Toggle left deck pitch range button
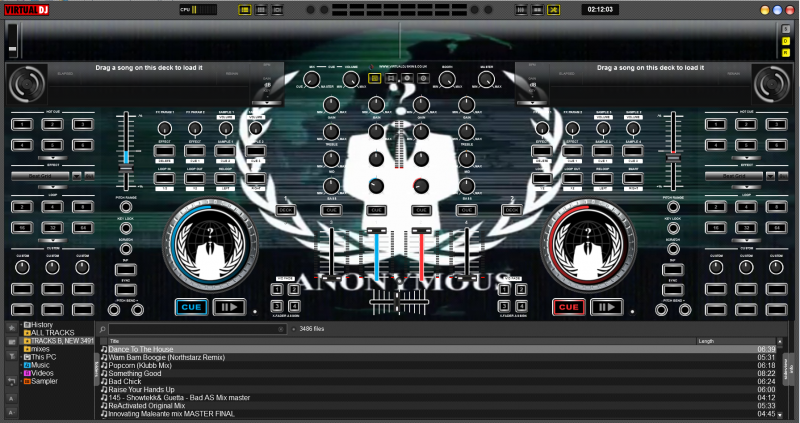 (126, 207)
